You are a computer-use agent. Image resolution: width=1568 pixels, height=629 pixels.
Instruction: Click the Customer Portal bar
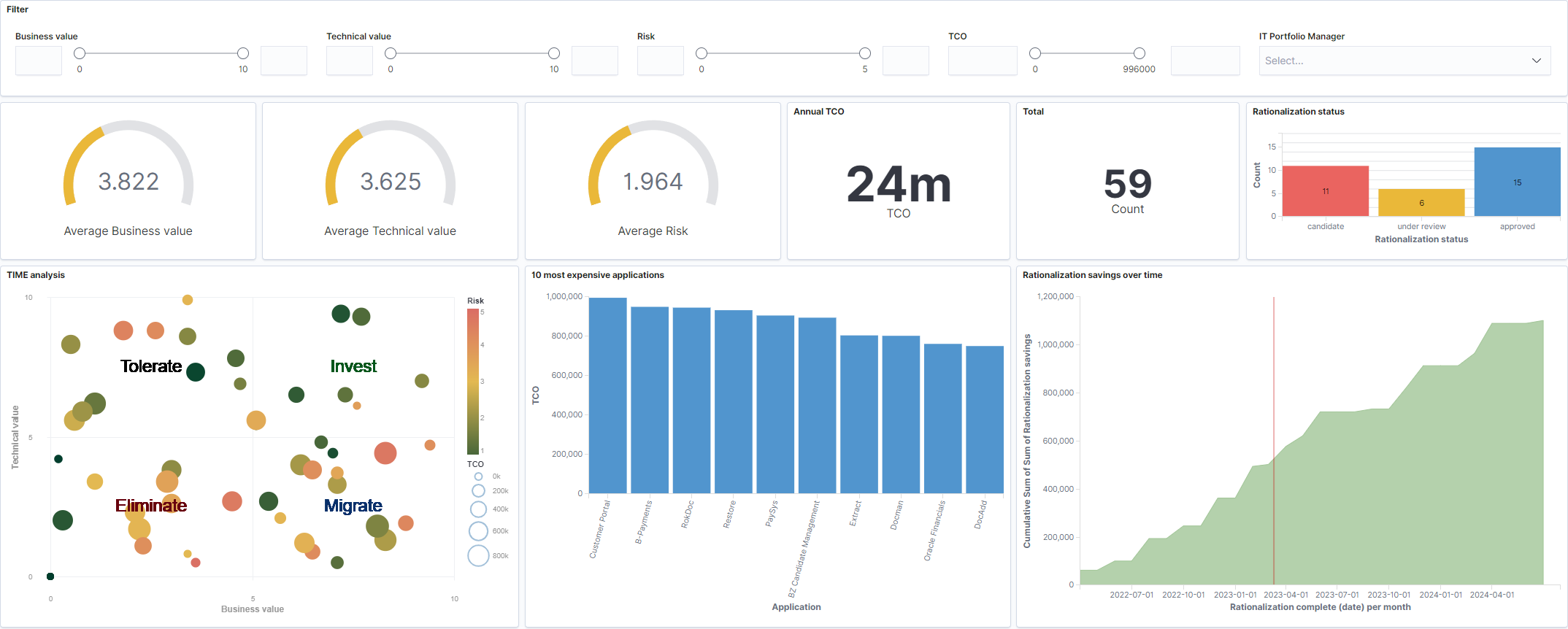coord(607,395)
